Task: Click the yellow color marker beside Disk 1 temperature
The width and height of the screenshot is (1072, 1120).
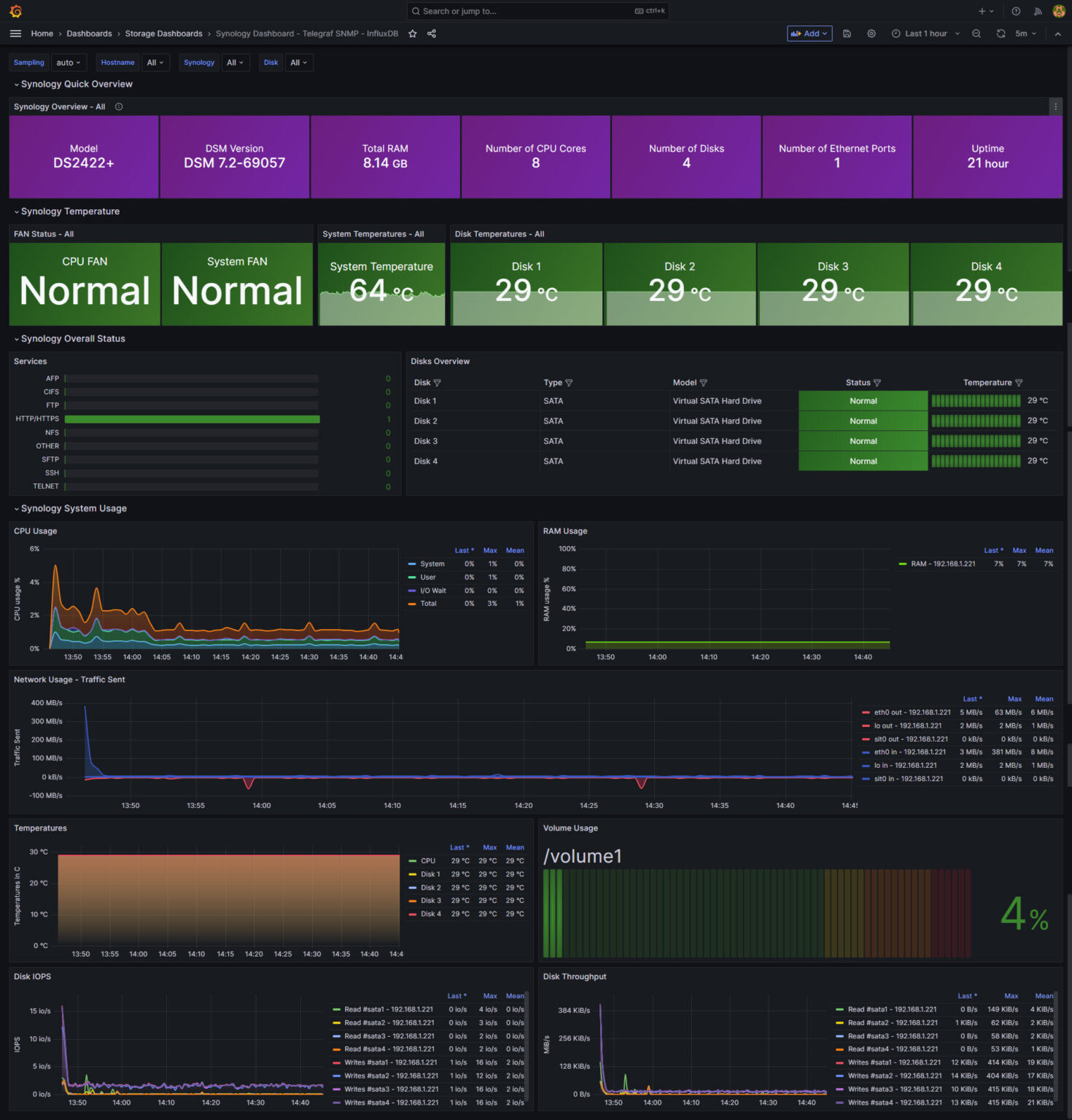Action: tap(413, 874)
